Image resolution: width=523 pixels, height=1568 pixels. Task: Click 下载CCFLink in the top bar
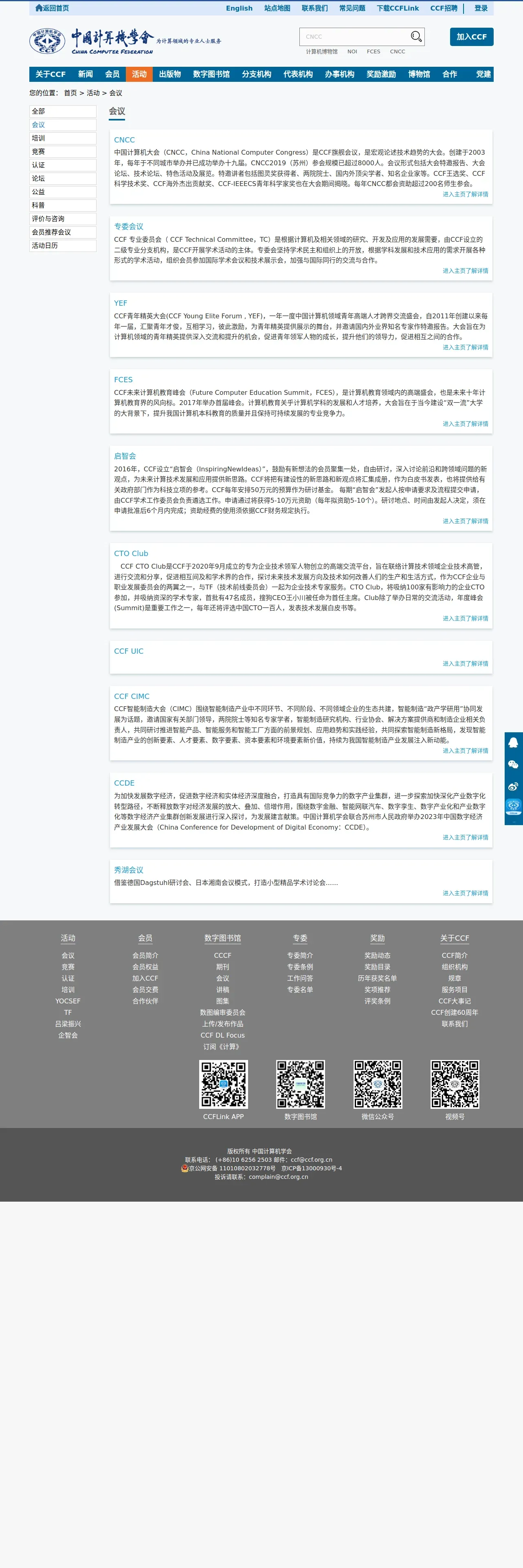[398, 8]
